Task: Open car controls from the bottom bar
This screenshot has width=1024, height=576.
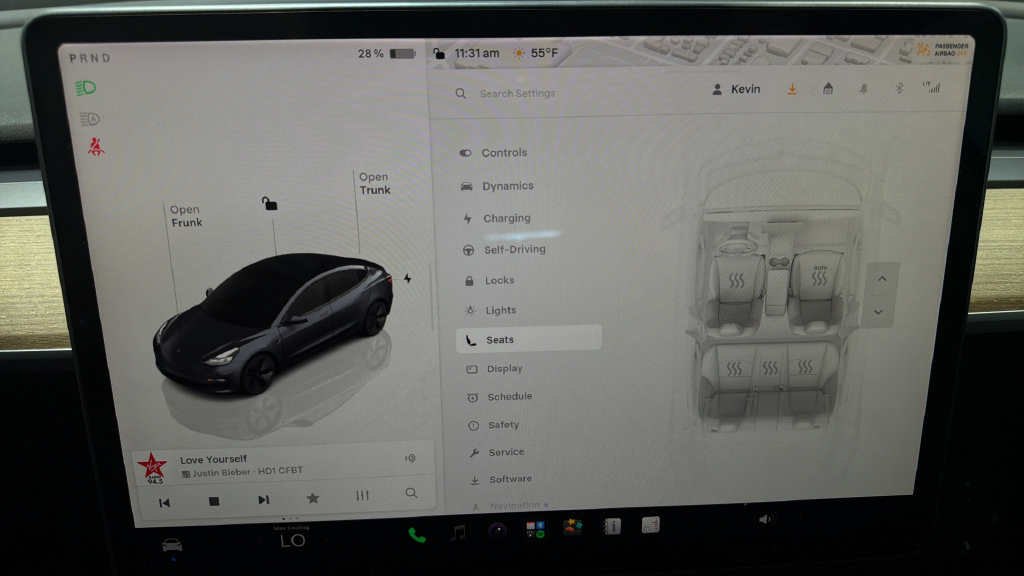Action: (x=172, y=546)
